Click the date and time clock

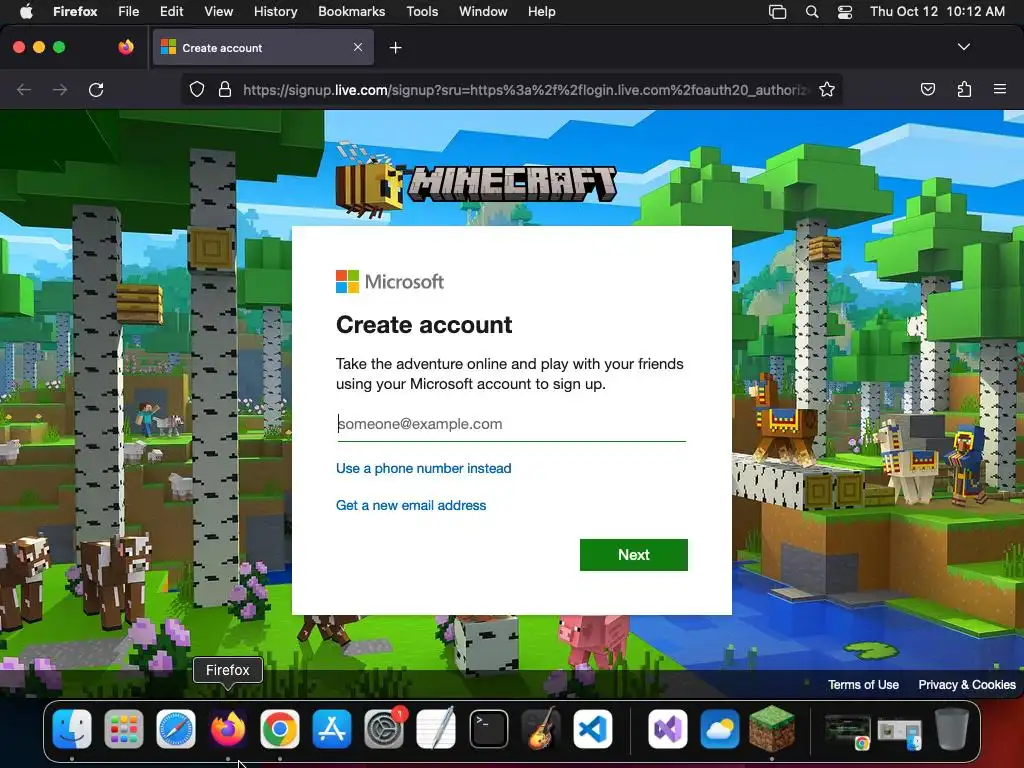point(937,11)
